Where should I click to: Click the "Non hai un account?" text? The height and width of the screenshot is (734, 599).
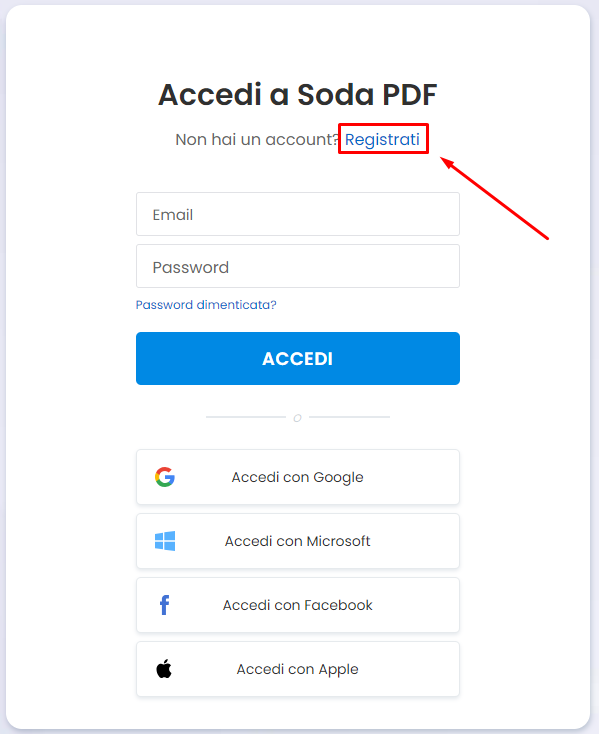point(257,139)
